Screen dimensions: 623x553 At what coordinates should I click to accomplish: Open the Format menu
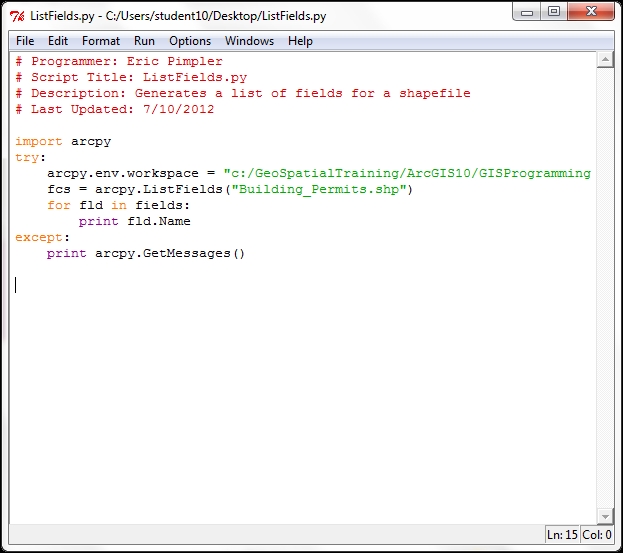(x=101, y=41)
